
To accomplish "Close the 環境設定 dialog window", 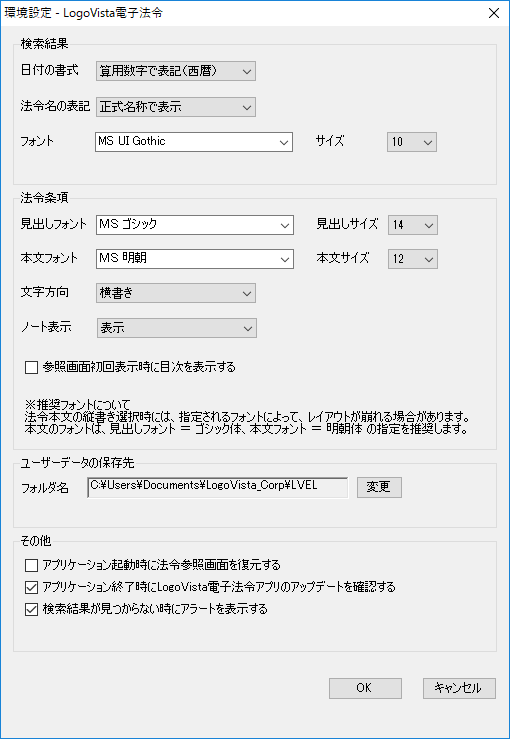I will point(494,13).
